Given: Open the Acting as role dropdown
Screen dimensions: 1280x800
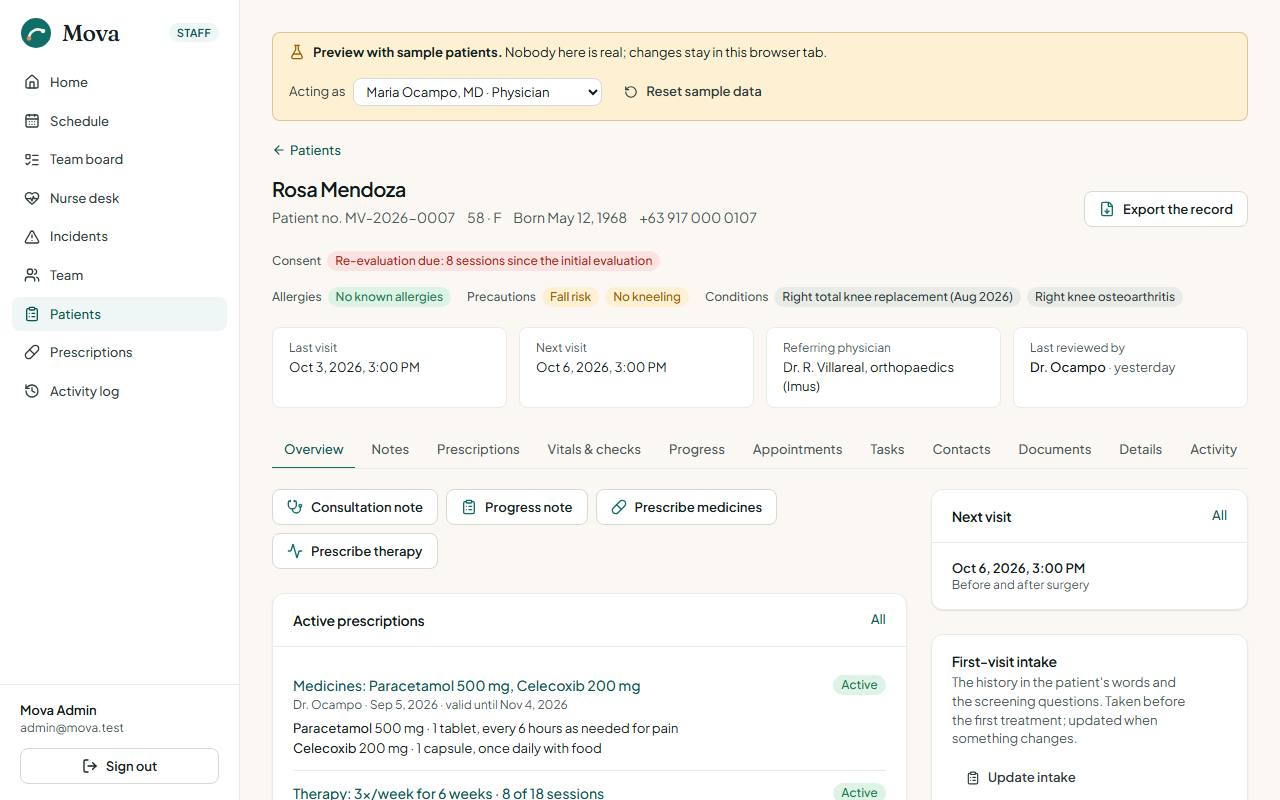Looking at the screenshot, I should tap(477, 92).
